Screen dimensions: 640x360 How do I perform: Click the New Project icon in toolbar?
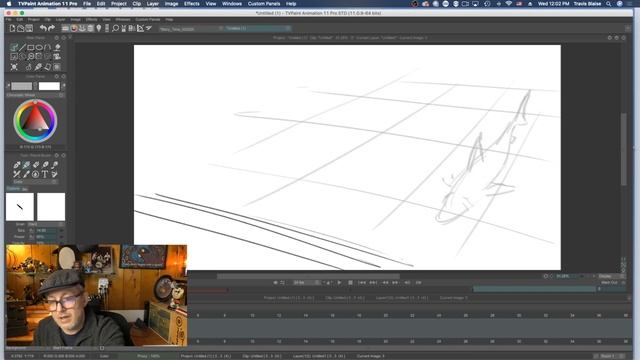pyautogui.click(x=12, y=28)
